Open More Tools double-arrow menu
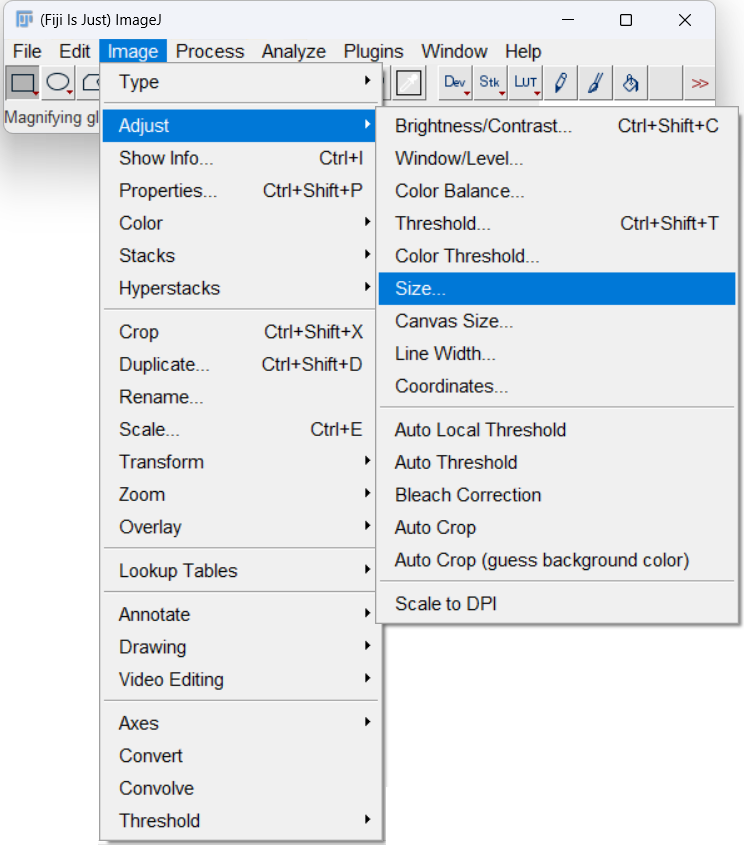 pos(699,83)
